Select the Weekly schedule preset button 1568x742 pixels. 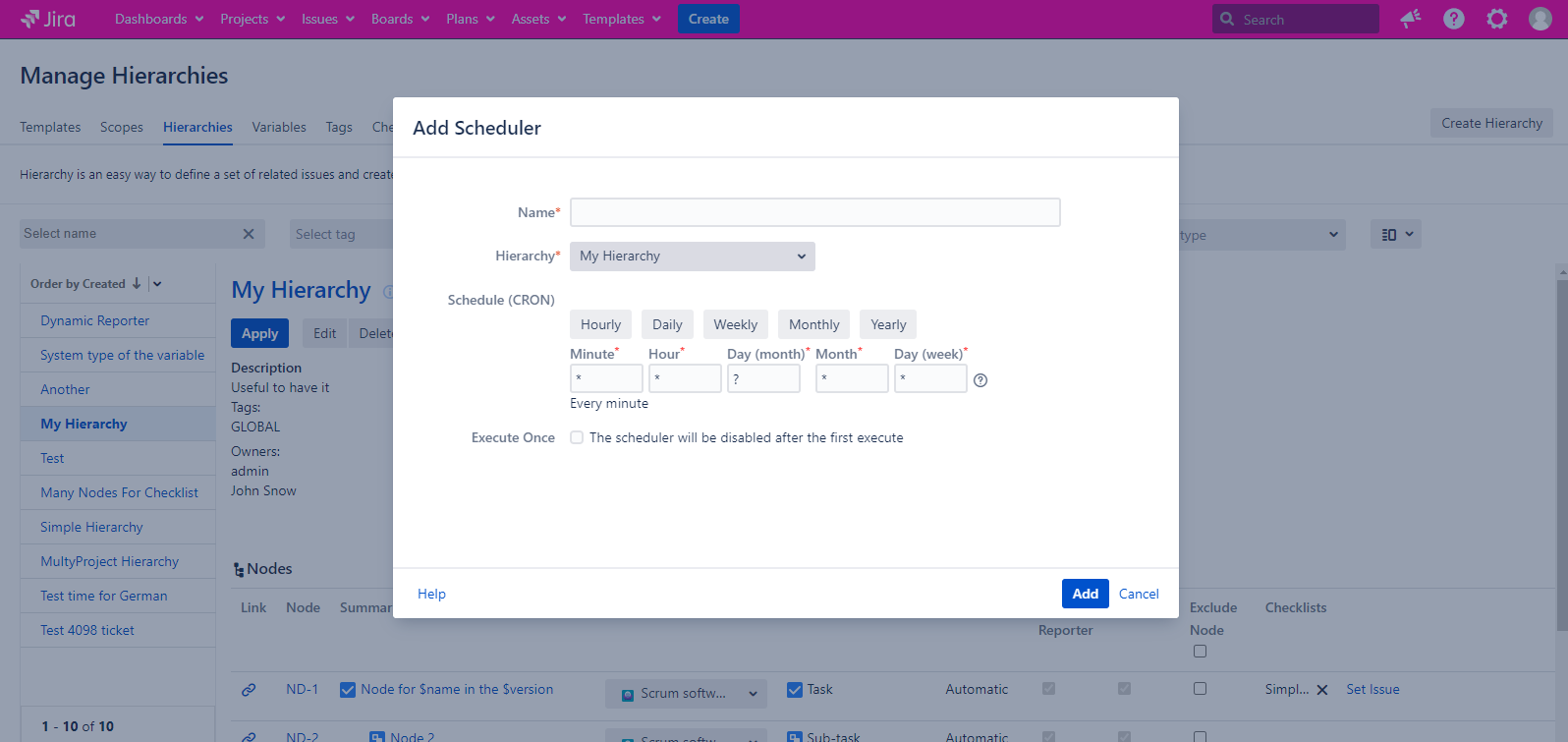[x=735, y=324]
